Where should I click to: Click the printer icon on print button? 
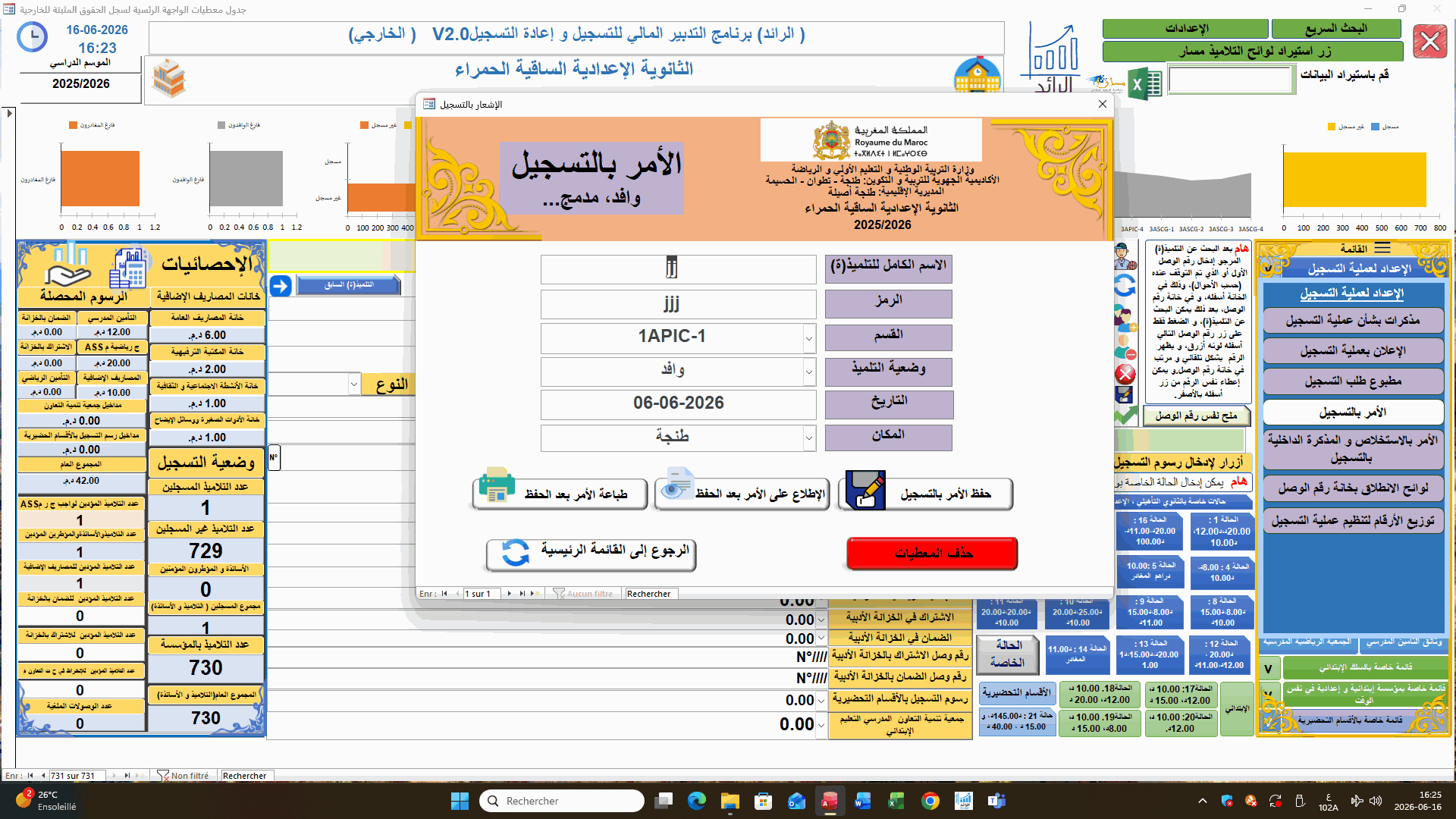(497, 485)
